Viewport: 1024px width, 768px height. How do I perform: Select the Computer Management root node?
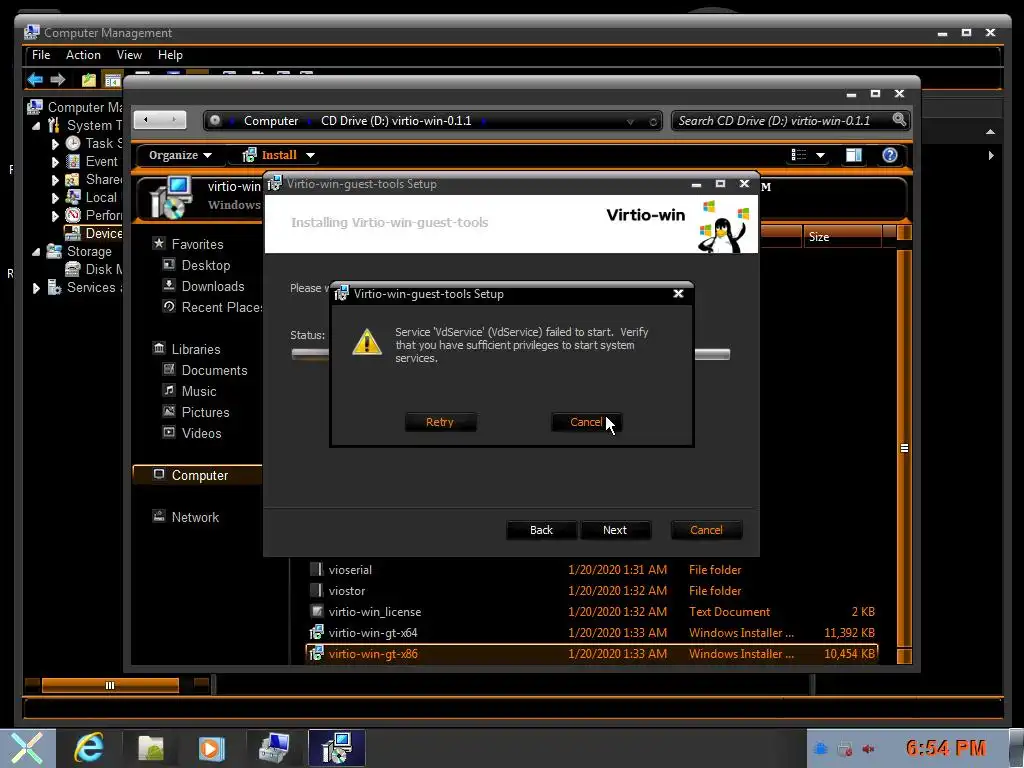click(x=74, y=107)
